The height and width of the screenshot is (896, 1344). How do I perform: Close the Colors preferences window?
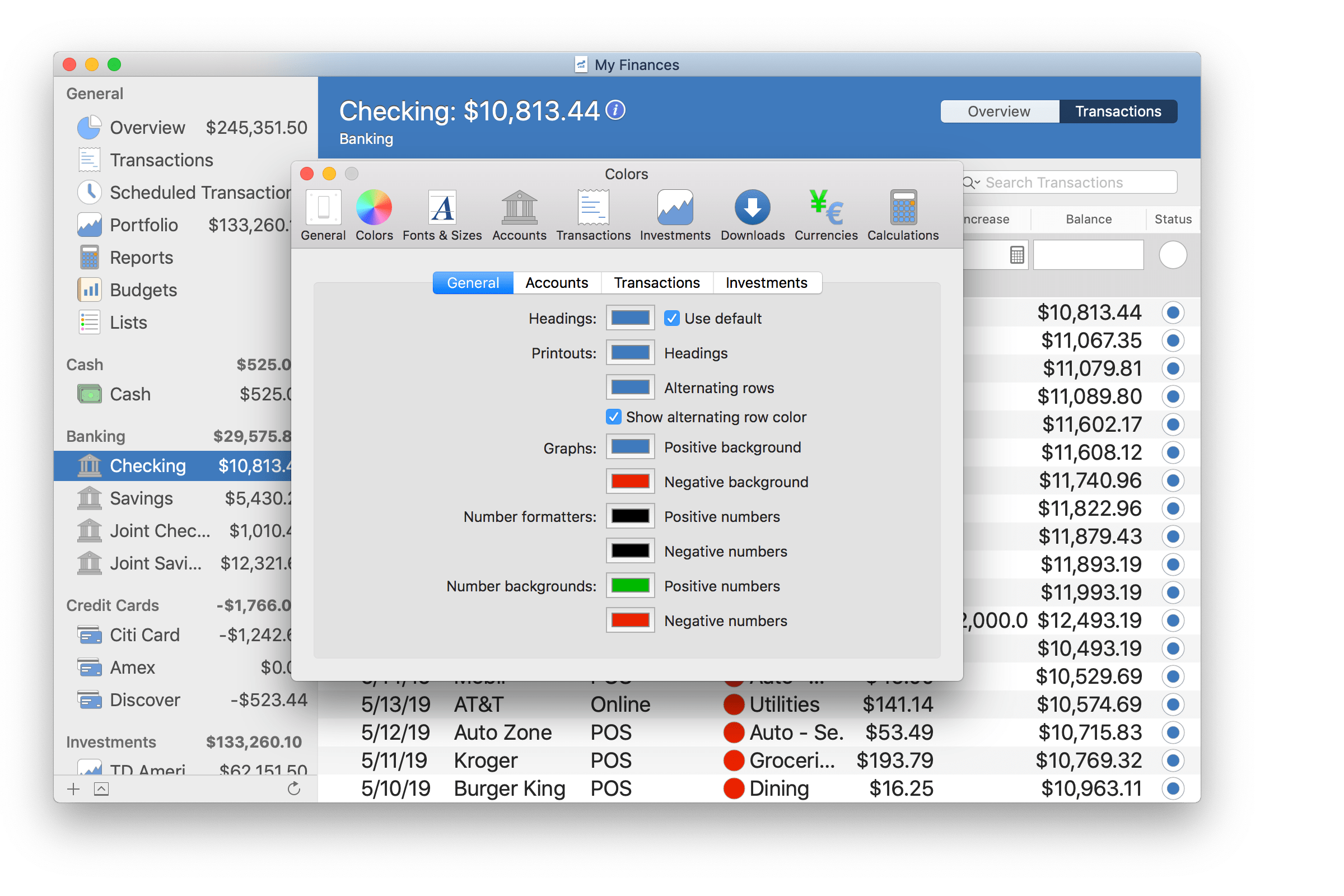click(307, 173)
